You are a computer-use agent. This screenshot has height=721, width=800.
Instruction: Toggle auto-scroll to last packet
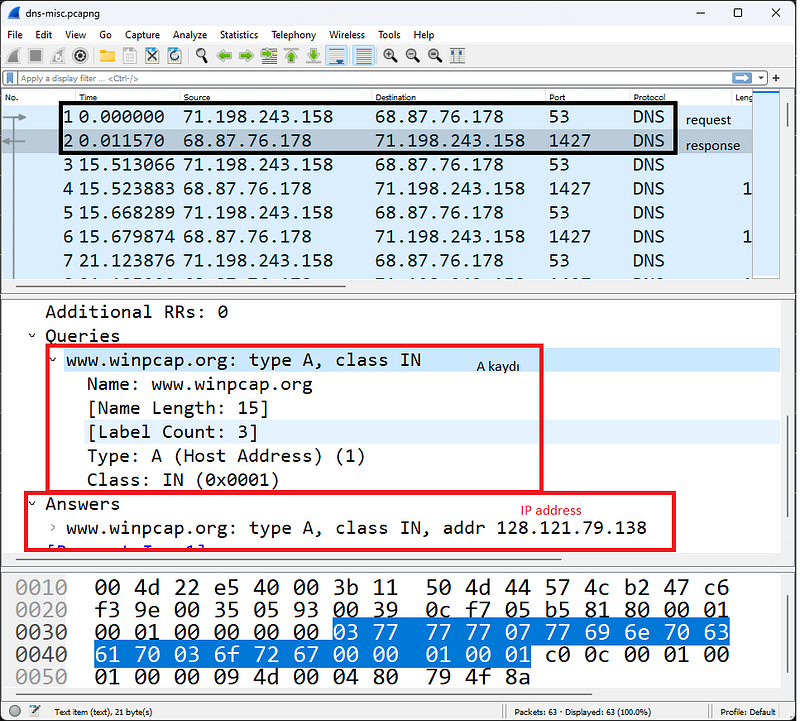[x=336, y=56]
